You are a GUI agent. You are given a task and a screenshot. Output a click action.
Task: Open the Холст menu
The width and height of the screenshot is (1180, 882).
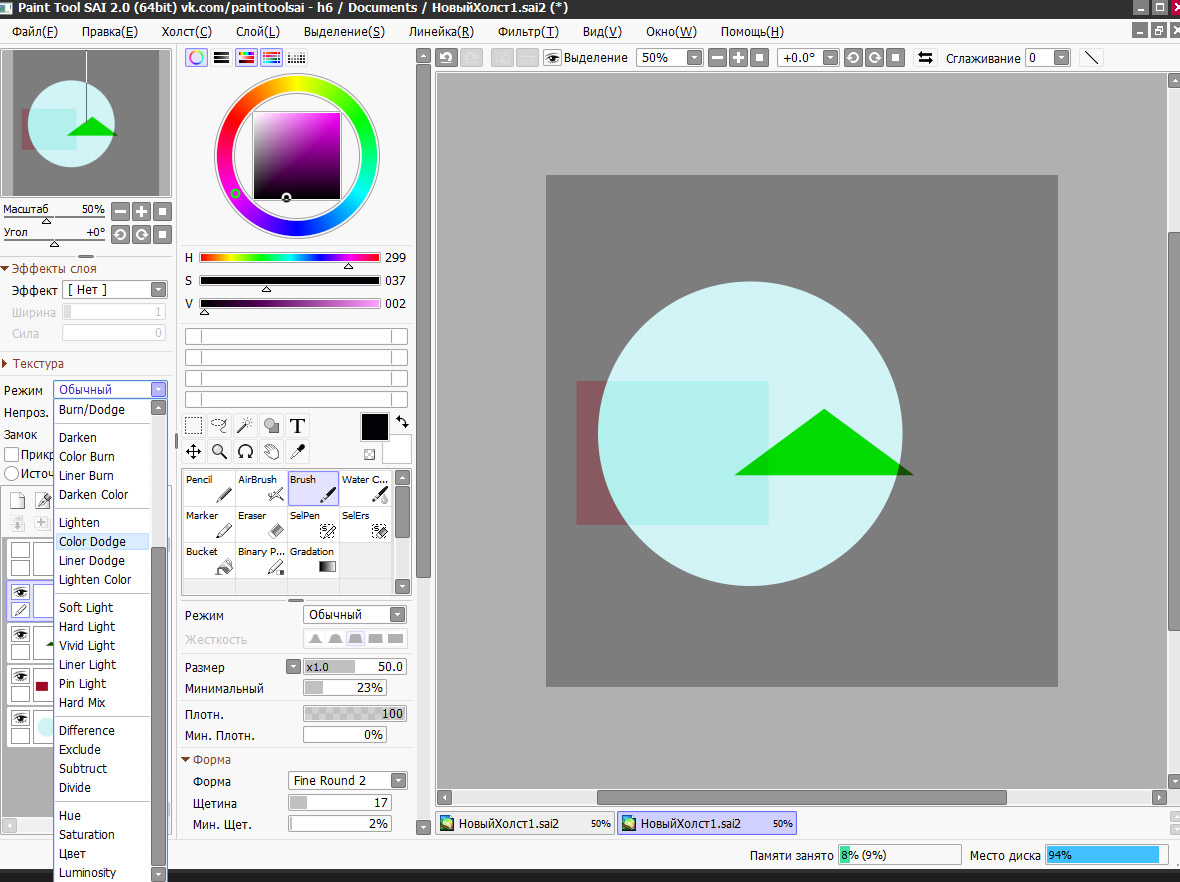click(187, 32)
